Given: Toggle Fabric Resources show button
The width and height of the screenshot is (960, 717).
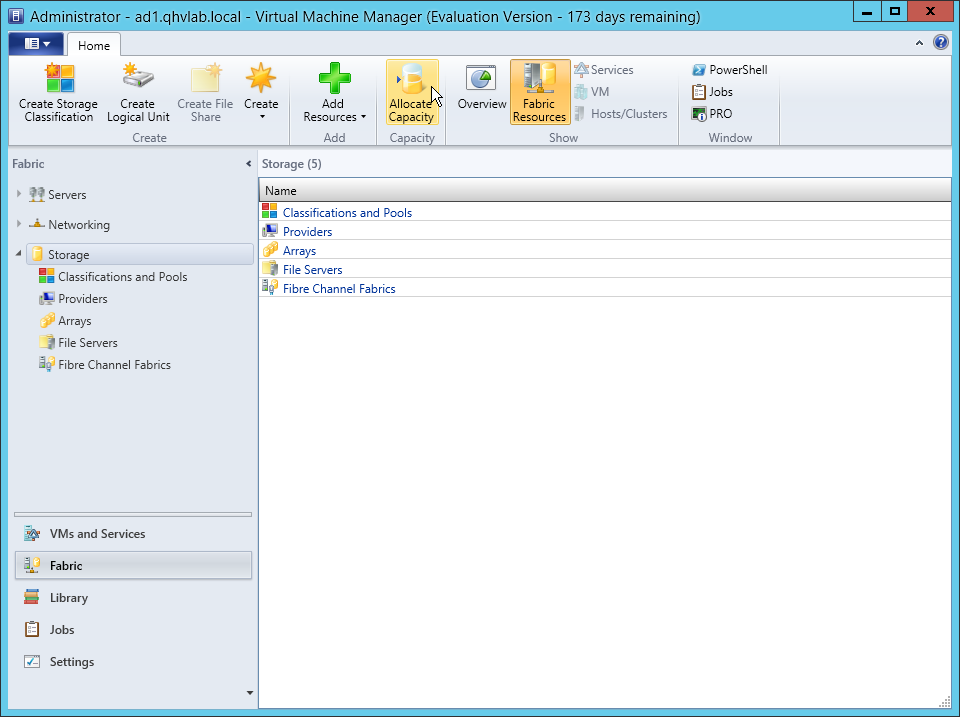Looking at the screenshot, I should 539,93.
